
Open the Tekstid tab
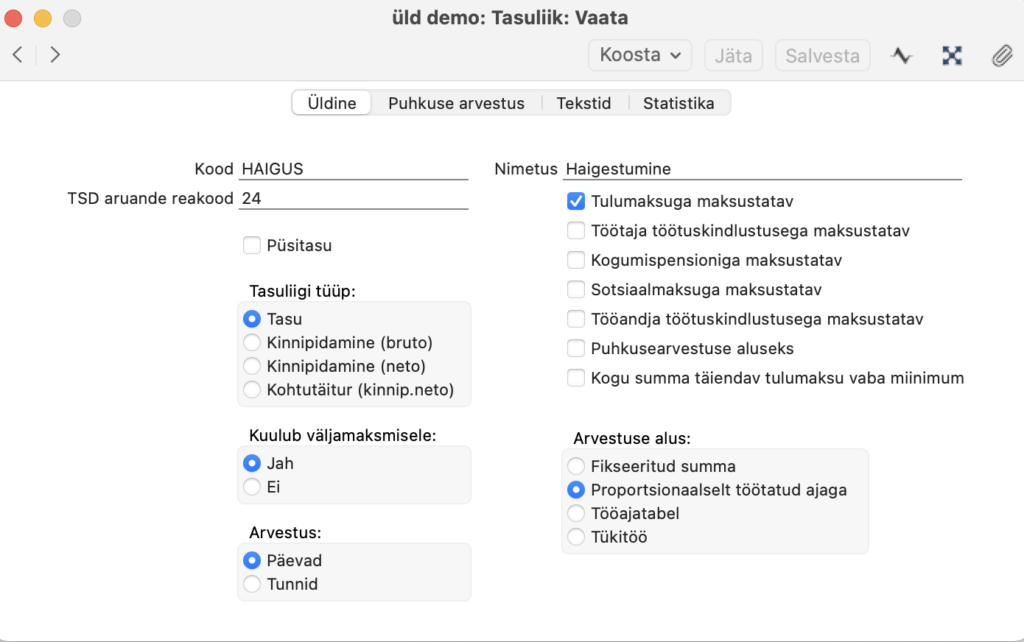pos(584,103)
